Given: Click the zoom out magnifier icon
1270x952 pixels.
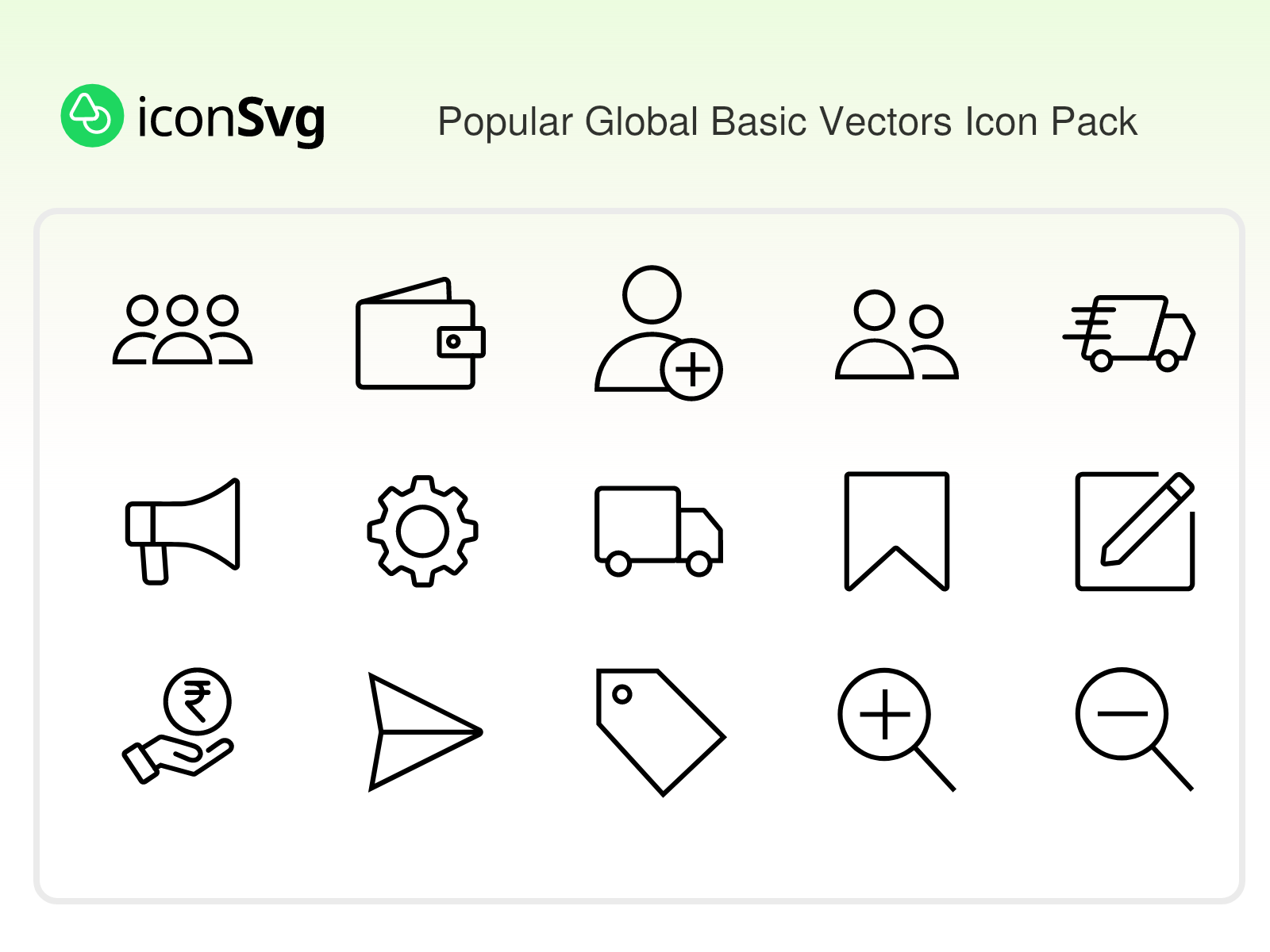Looking at the screenshot, I should click(x=1133, y=728).
